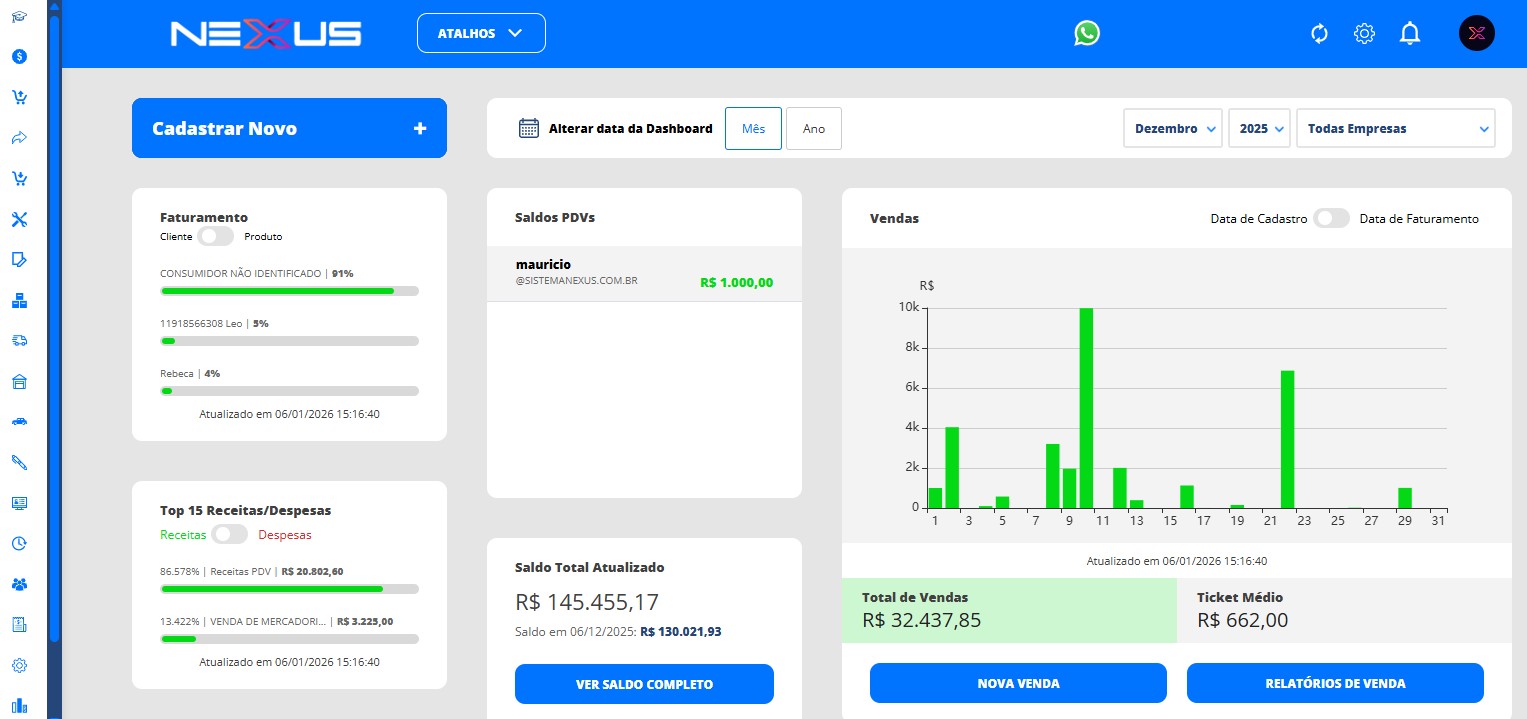The height and width of the screenshot is (719, 1527).
Task: Switch dashboard to Ano view
Action: tap(814, 129)
